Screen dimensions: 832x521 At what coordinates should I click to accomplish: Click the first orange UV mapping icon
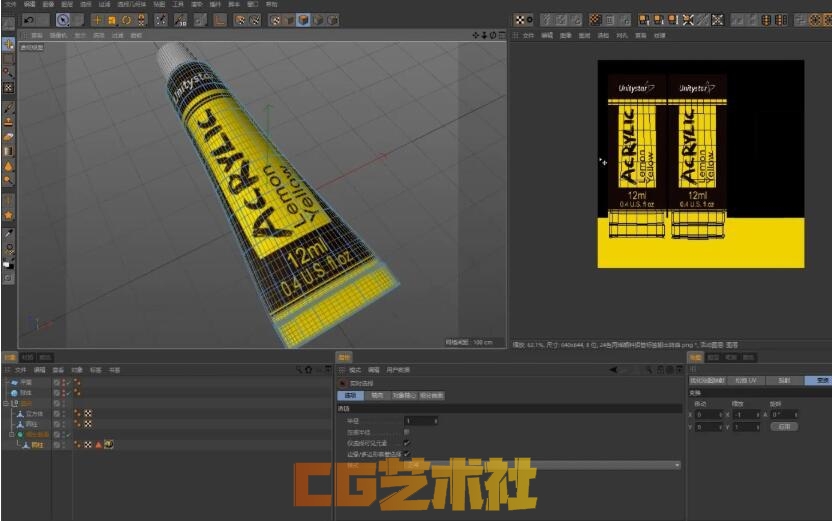pyautogui.click(x=644, y=20)
